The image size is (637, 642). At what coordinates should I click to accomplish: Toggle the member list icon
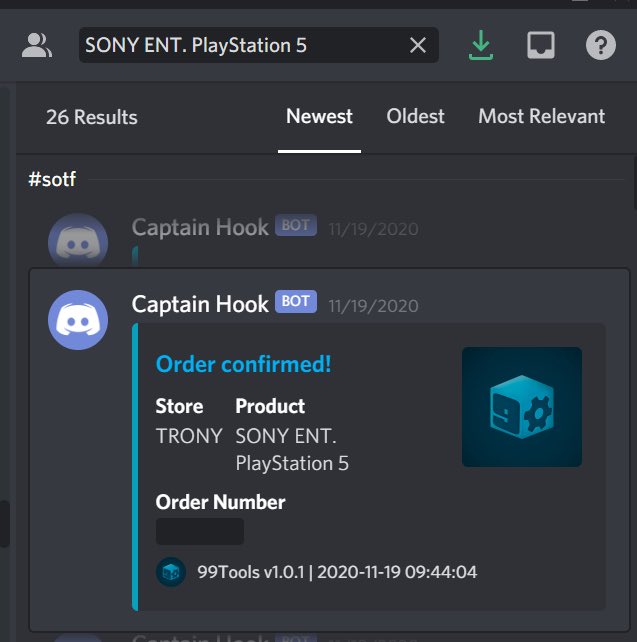(37, 45)
